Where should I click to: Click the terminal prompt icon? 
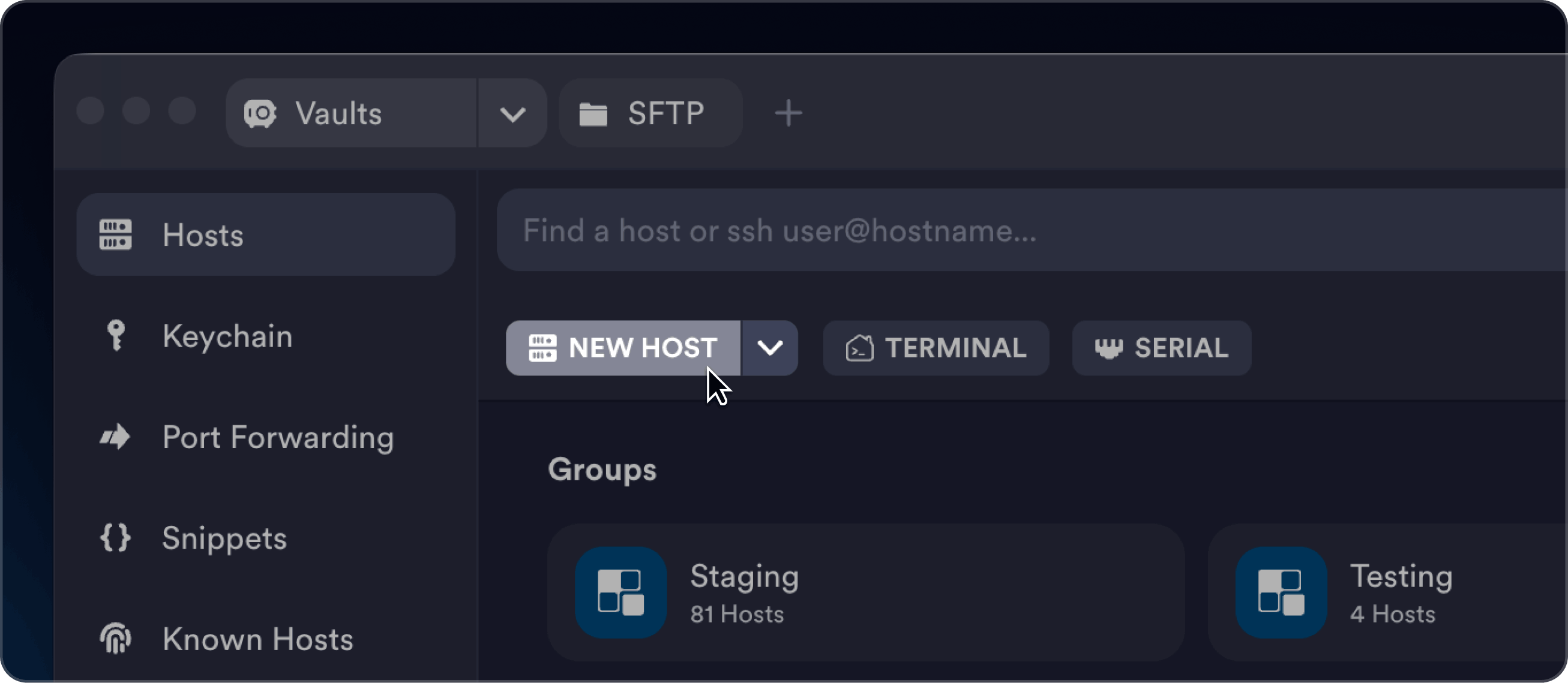859,348
